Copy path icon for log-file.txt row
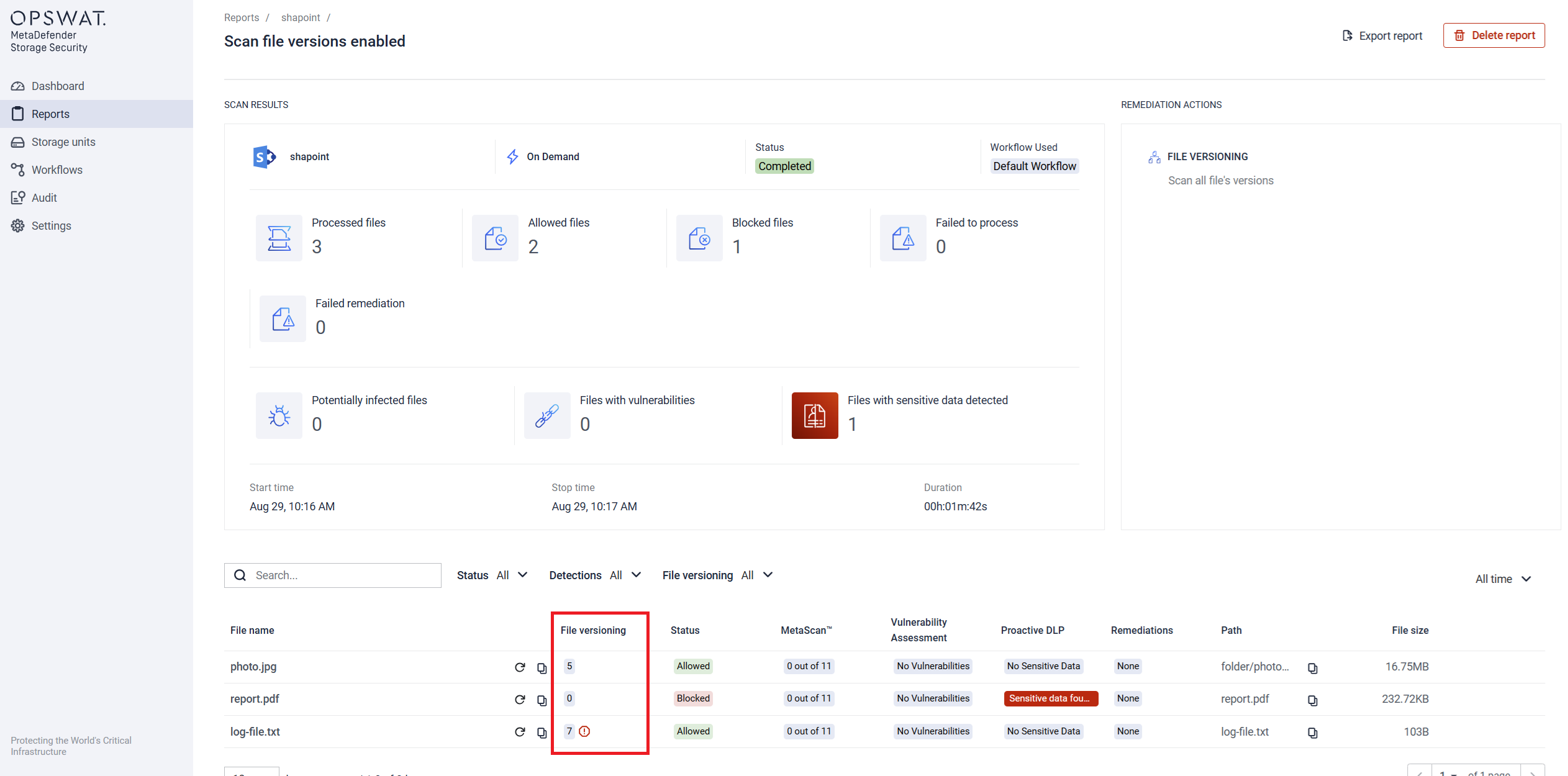 coord(1312,733)
